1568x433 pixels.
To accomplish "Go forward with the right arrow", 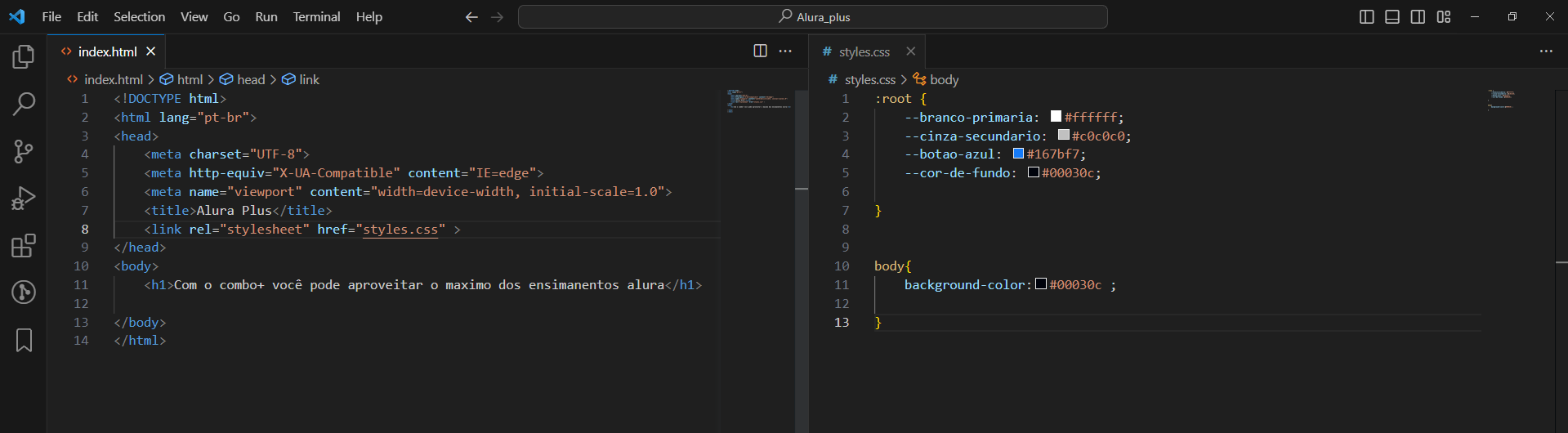I will click(497, 16).
